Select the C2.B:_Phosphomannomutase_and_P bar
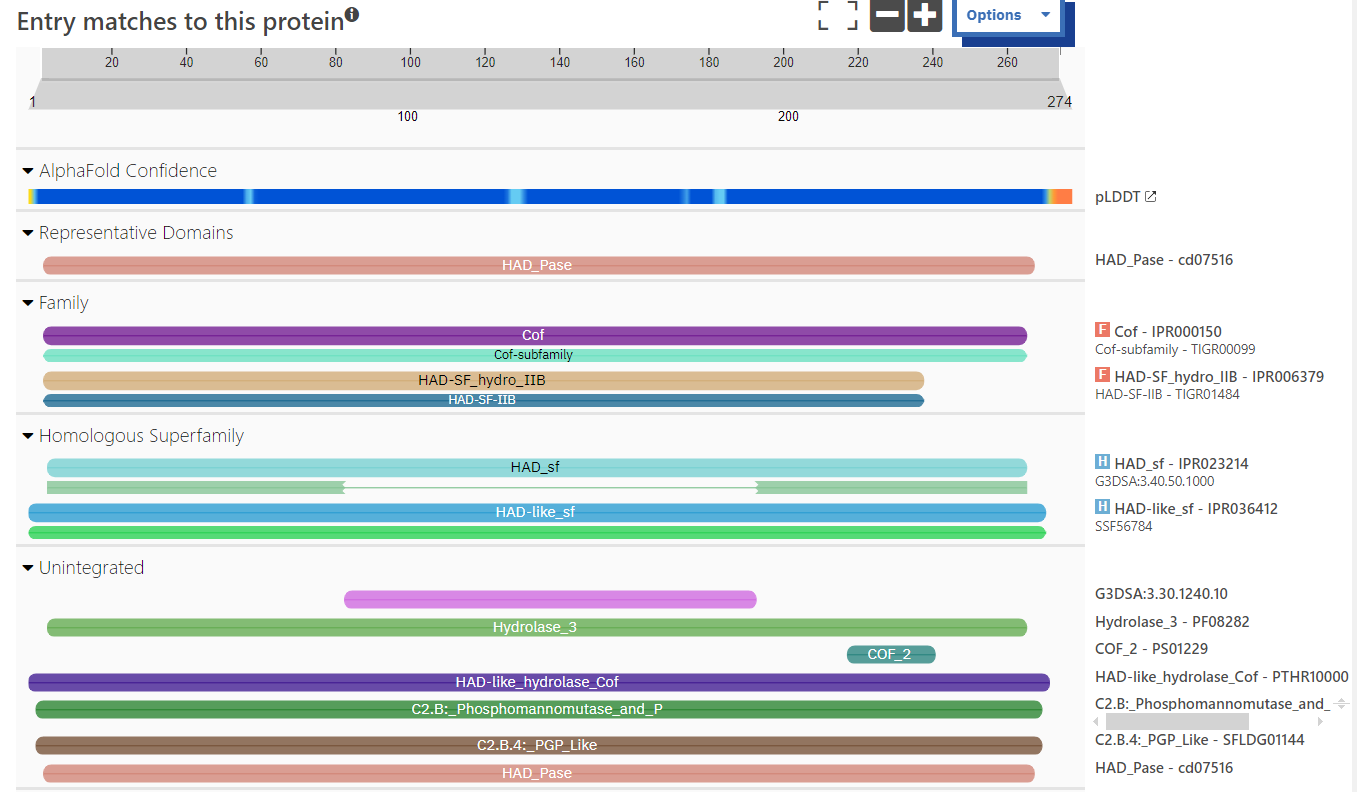Image resolution: width=1357 pixels, height=792 pixels. 539,709
